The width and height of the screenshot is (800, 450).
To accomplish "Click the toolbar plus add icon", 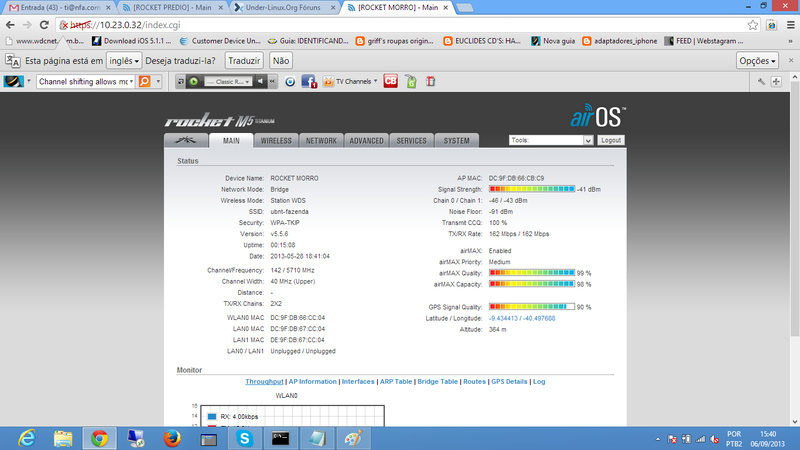I will (x=776, y=82).
